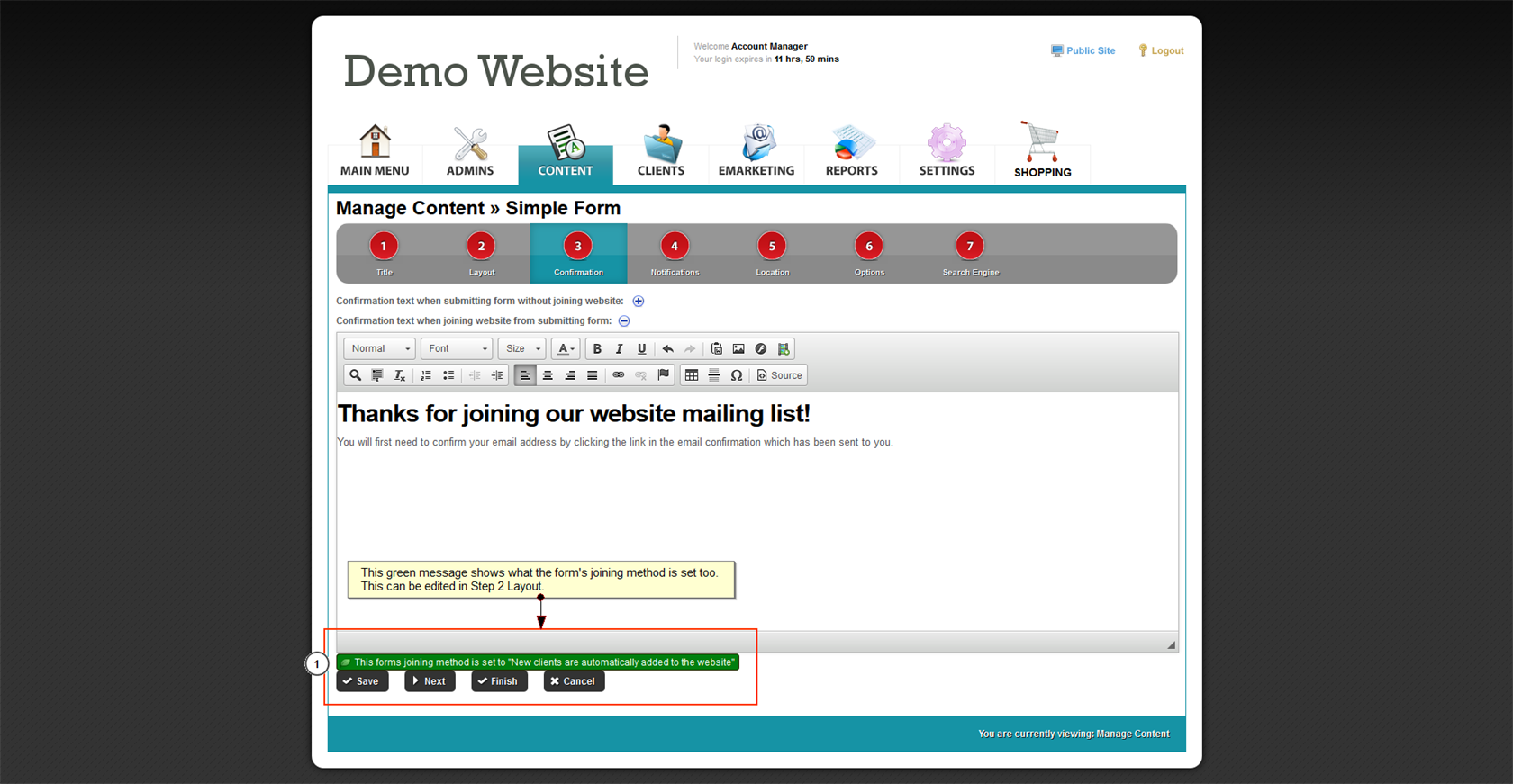The height and width of the screenshot is (784, 1513).
Task: Open the text color picker
Action: pyautogui.click(x=565, y=349)
